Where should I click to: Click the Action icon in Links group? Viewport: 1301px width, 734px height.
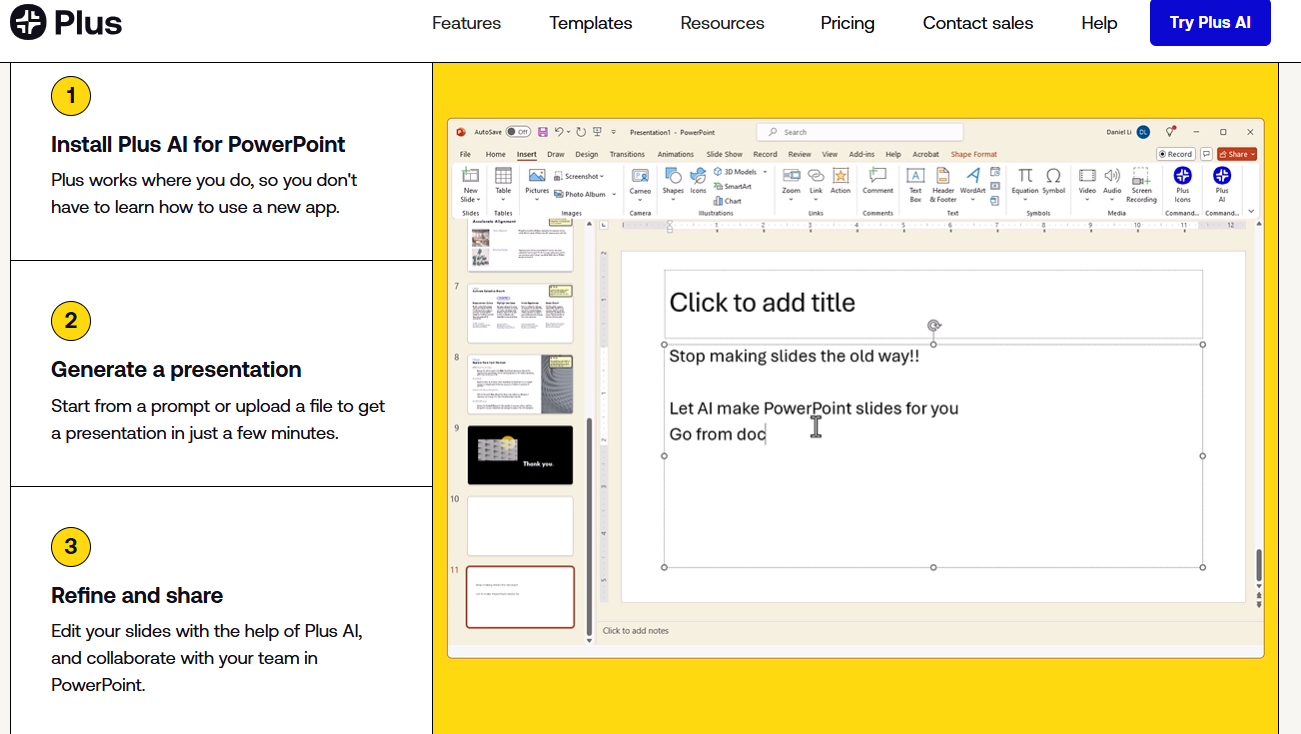840,176
